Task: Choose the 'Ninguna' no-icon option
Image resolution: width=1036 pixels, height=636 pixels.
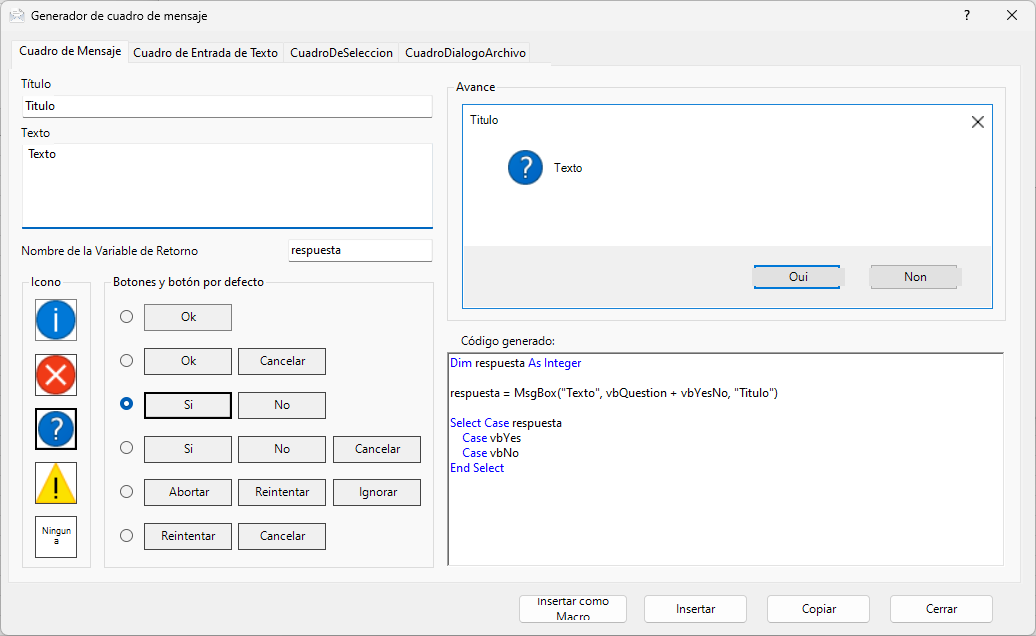Action: [x=56, y=536]
